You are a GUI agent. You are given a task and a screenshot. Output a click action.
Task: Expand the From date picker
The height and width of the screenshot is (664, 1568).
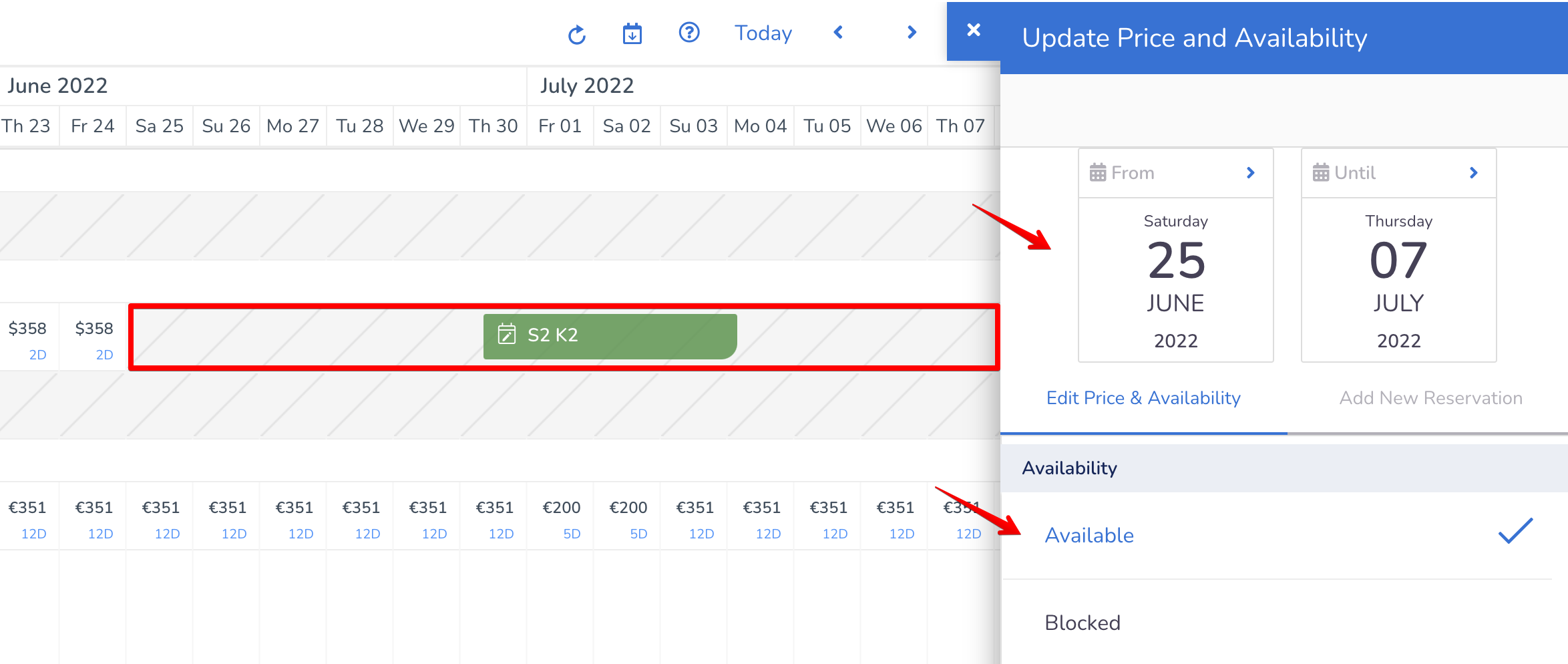1250,172
